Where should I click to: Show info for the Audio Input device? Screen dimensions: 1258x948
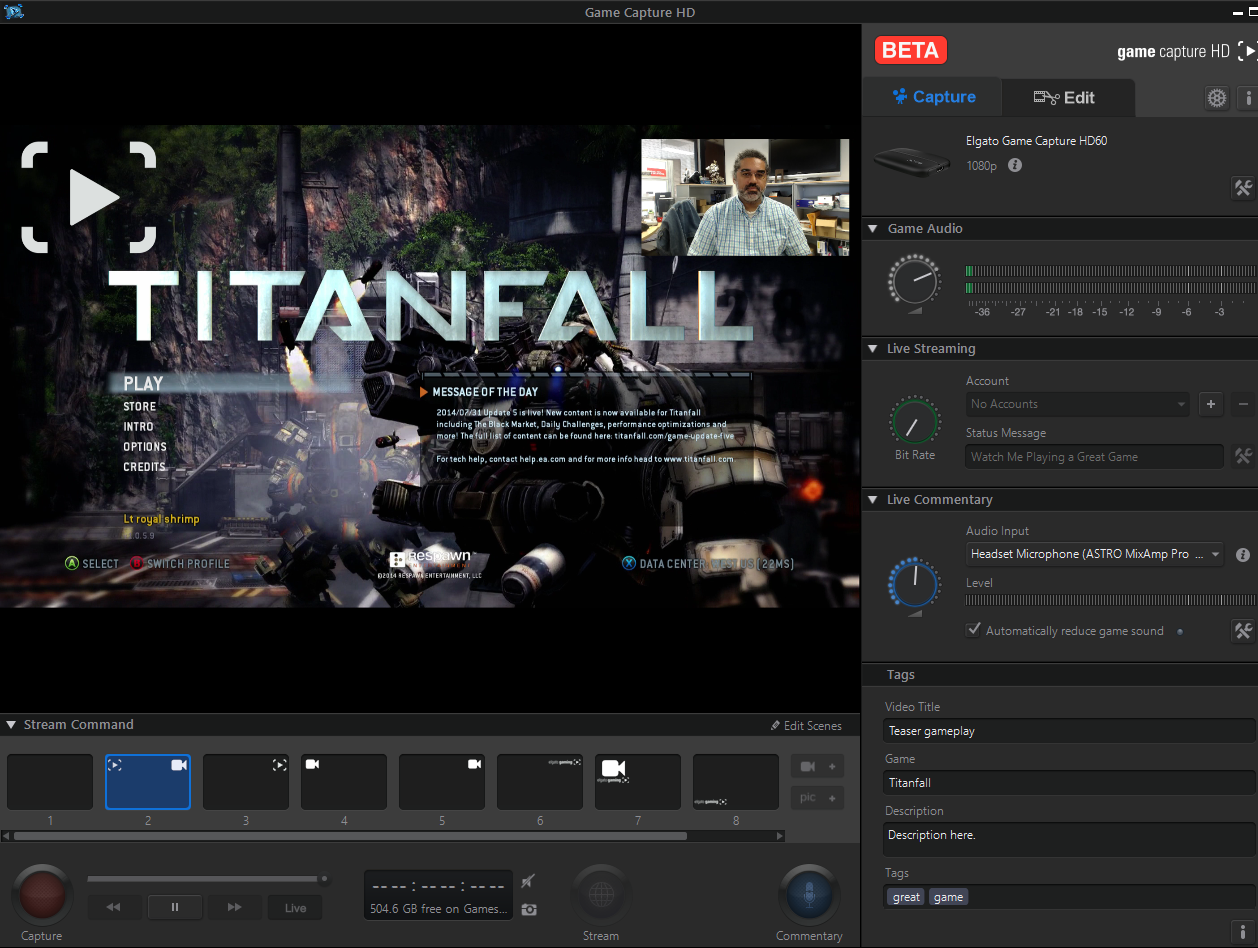(x=1243, y=554)
